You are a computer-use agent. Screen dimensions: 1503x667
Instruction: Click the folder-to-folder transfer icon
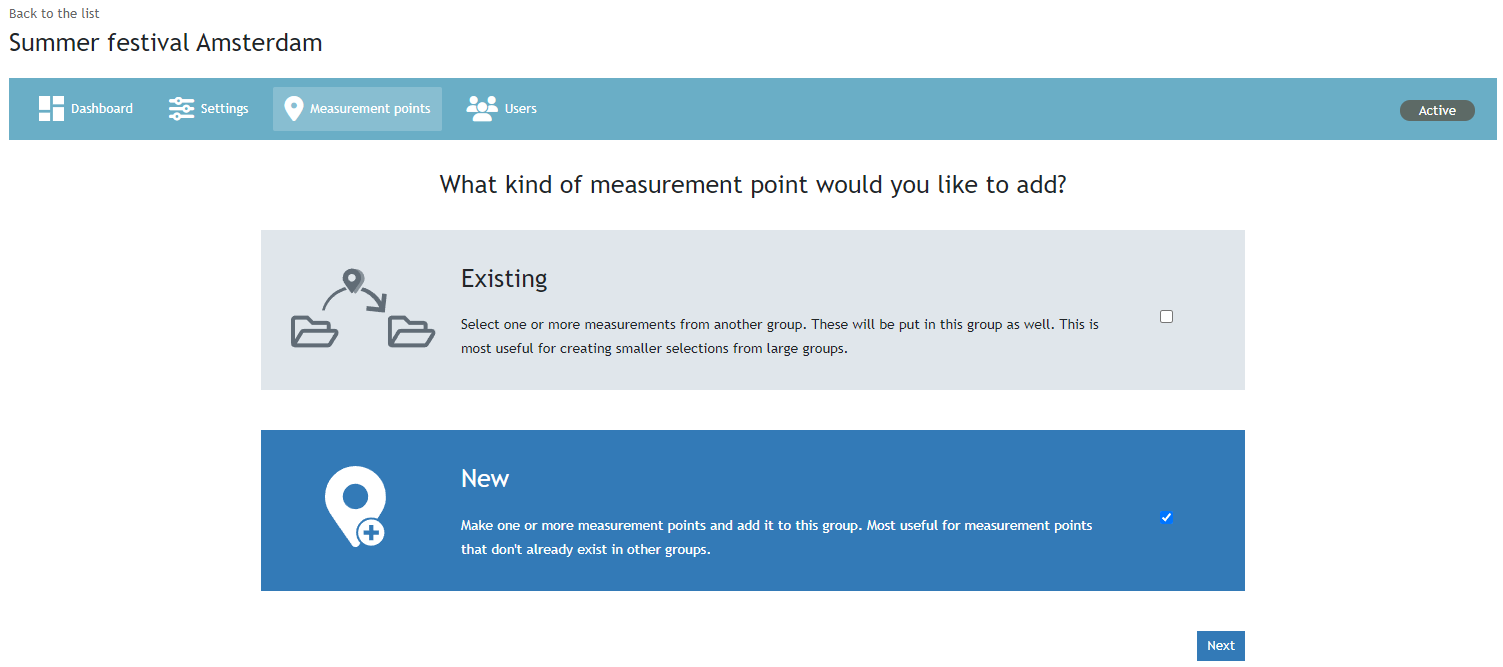tap(362, 309)
